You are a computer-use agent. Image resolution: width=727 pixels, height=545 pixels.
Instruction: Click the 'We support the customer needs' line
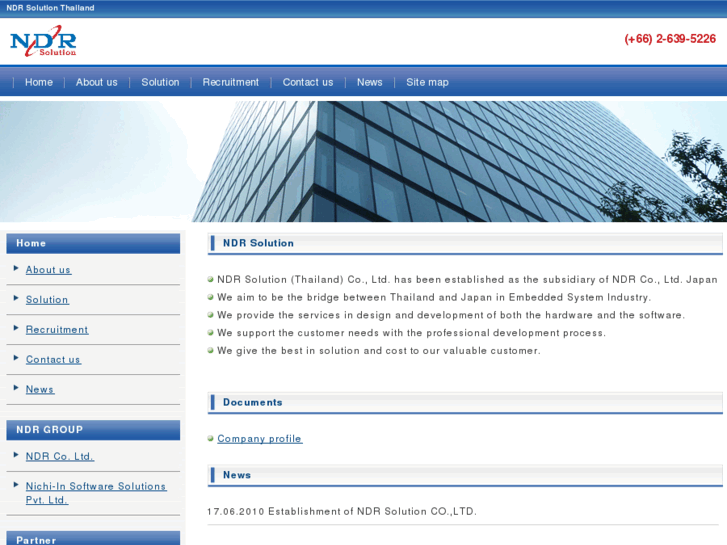tap(411, 333)
